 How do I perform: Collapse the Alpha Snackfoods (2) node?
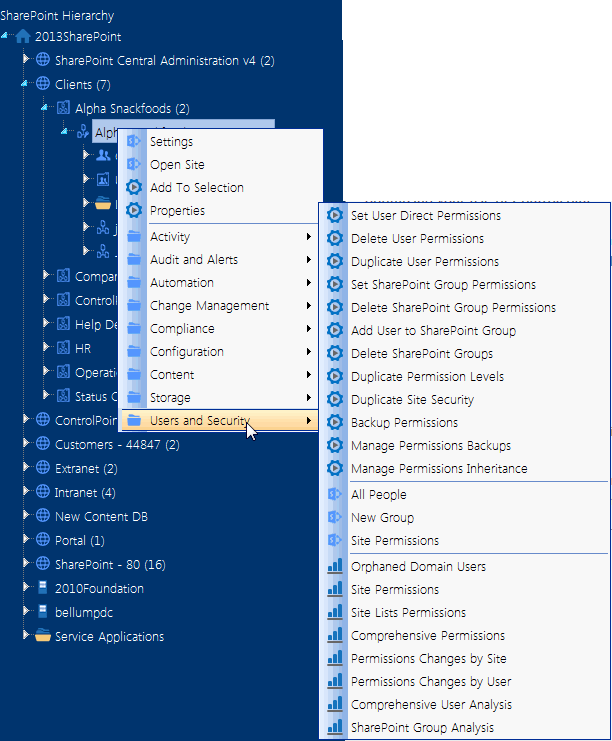click(x=45, y=108)
